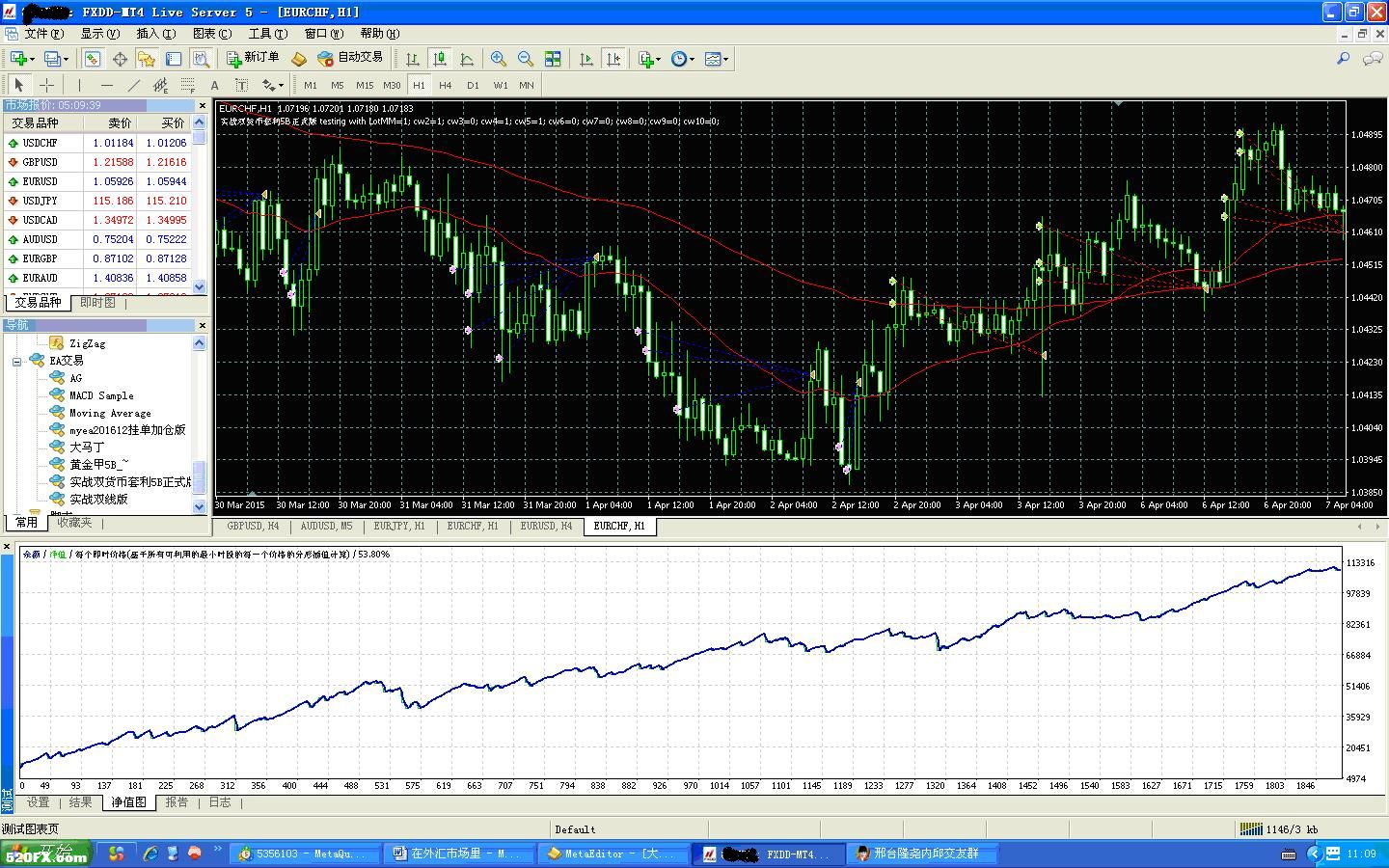The image size is (1389, 868).
Task: Open the 文件 menu
Action: click(x=43, y=33)
